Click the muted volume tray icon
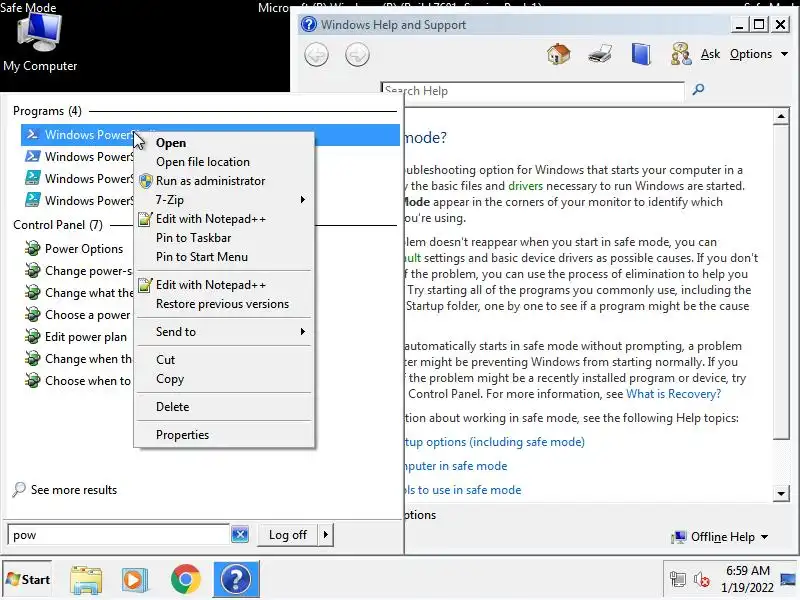Image resolution: width=800 pixels, height=600 pixels. pyautogui.click(x=702, y=580)
